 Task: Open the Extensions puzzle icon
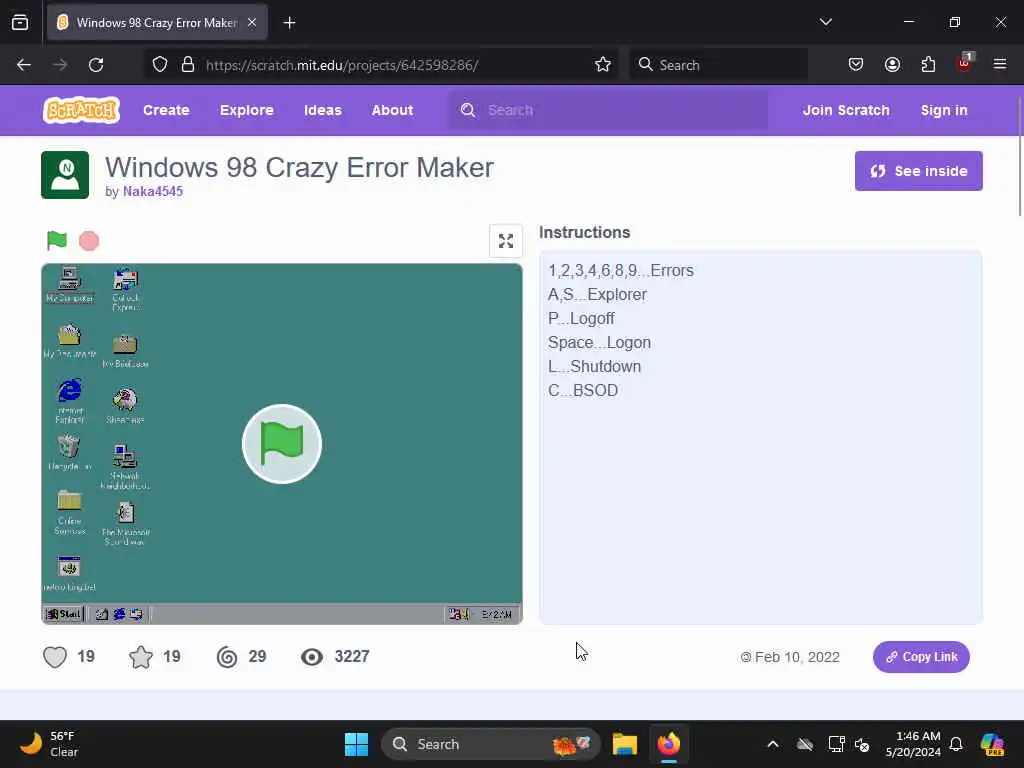928,65
